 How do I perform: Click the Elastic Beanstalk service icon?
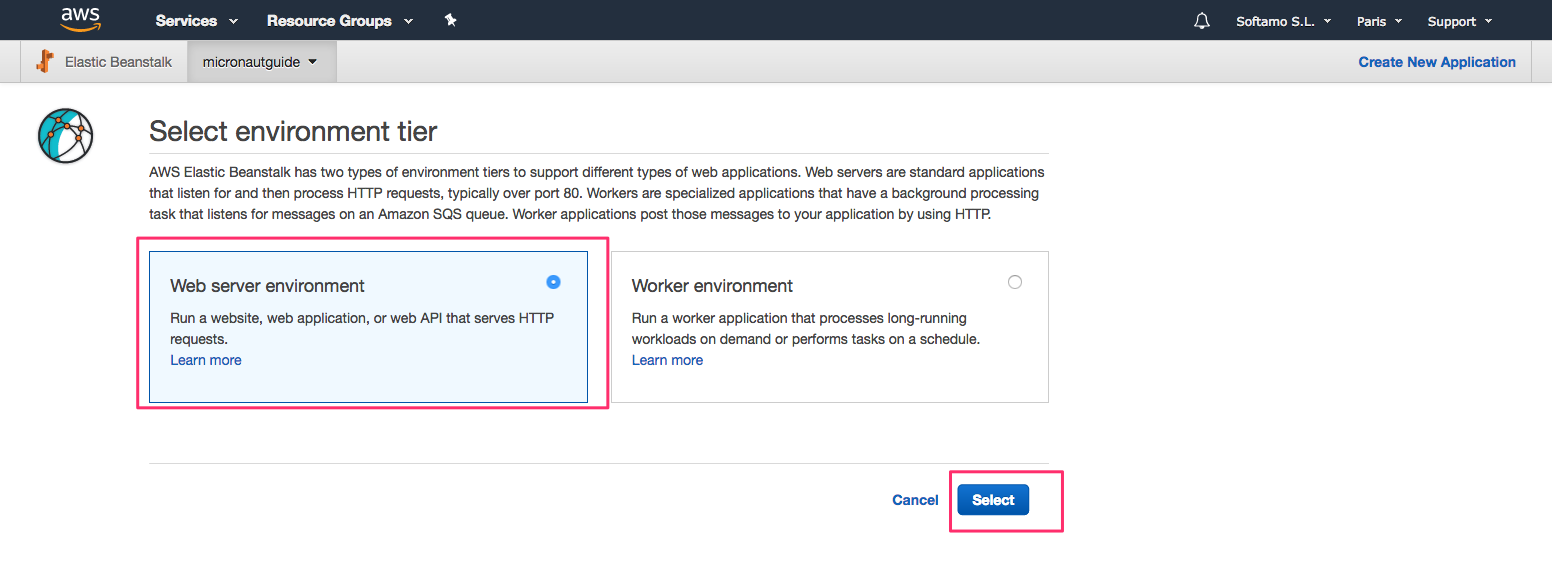click(x=44, y=62)
